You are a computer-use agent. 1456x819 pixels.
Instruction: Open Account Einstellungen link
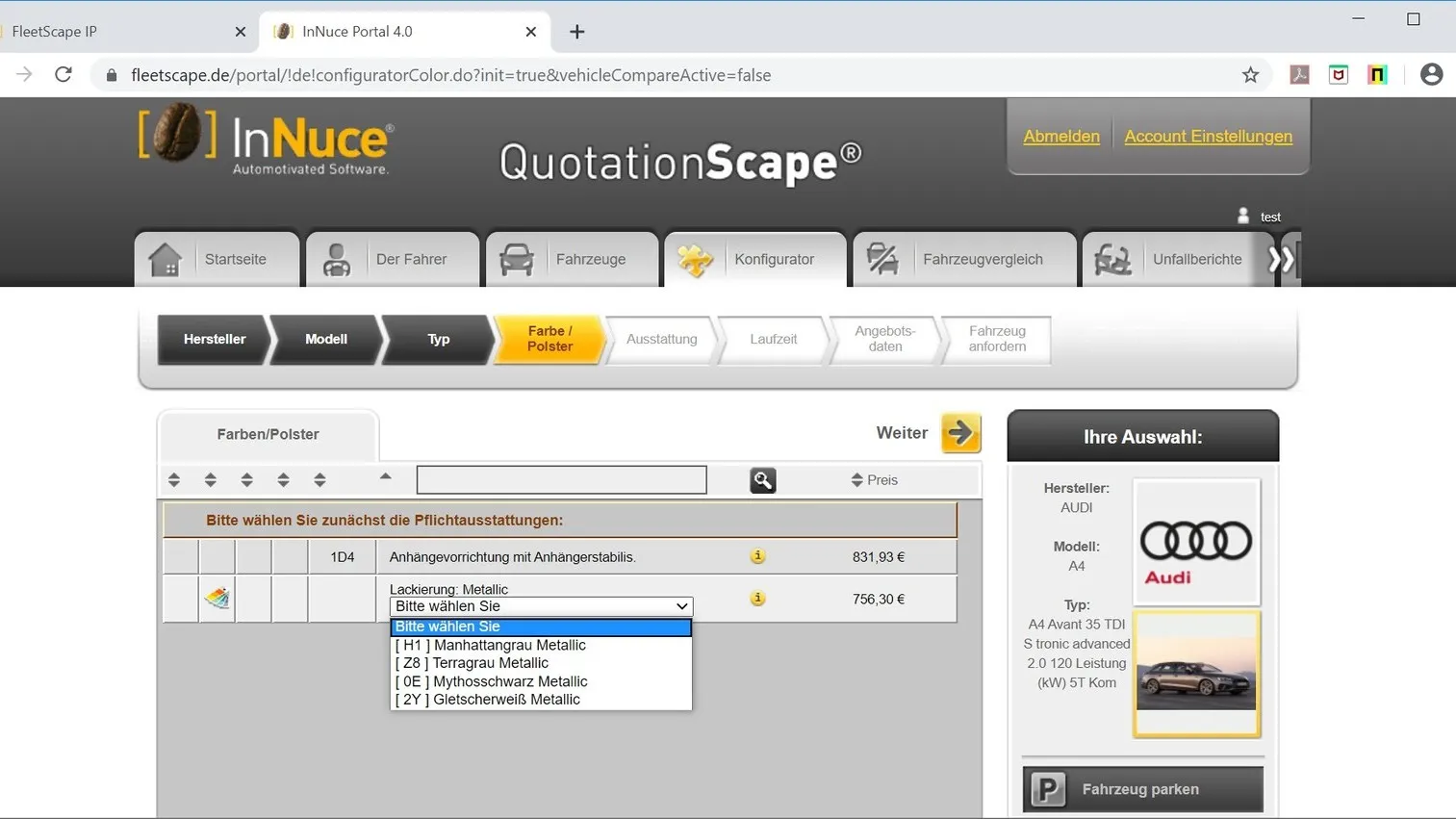coord(1209,137)
